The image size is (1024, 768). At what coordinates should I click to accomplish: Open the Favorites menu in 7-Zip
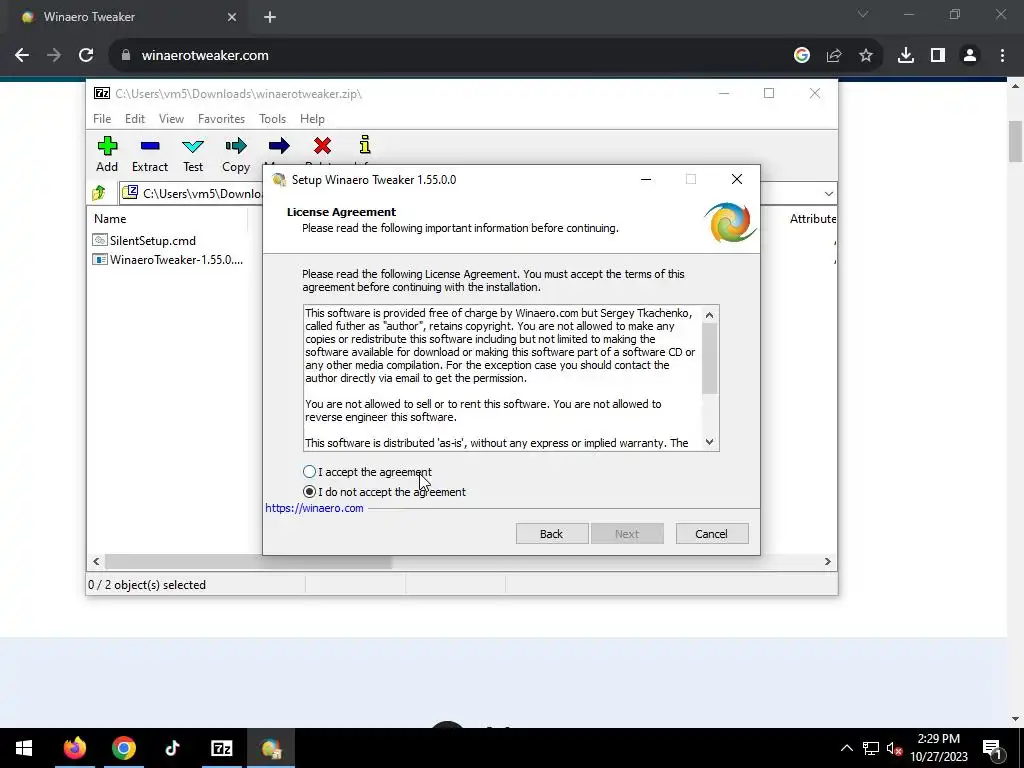tap(221, 119)
